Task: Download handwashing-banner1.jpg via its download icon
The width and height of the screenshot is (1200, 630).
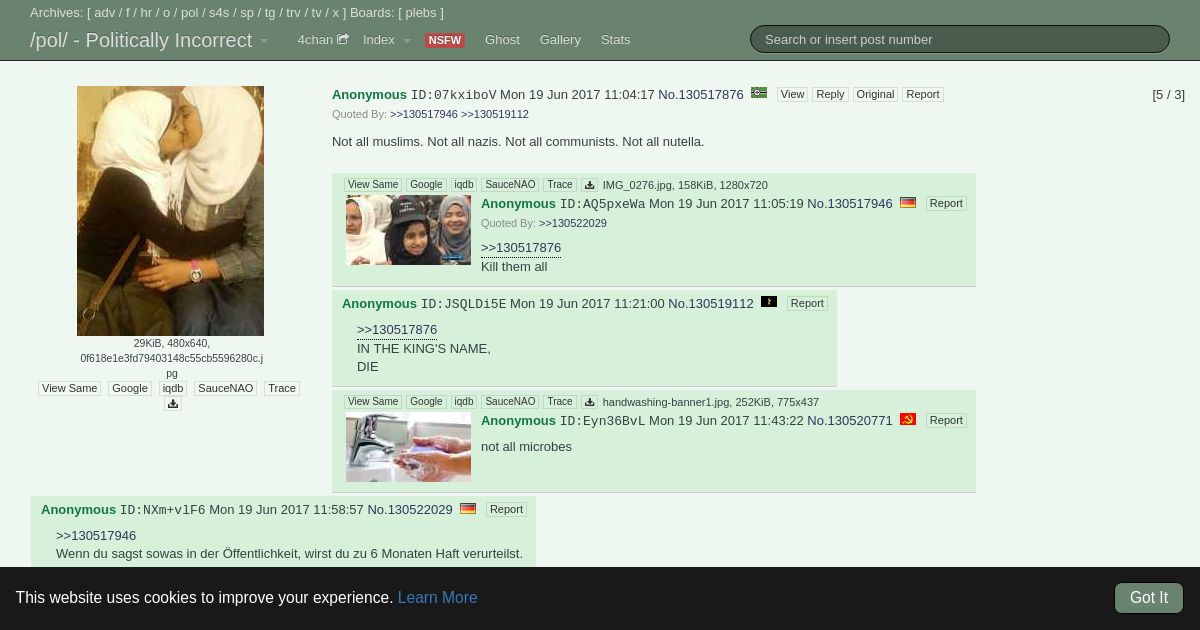Action: [589, 402]
